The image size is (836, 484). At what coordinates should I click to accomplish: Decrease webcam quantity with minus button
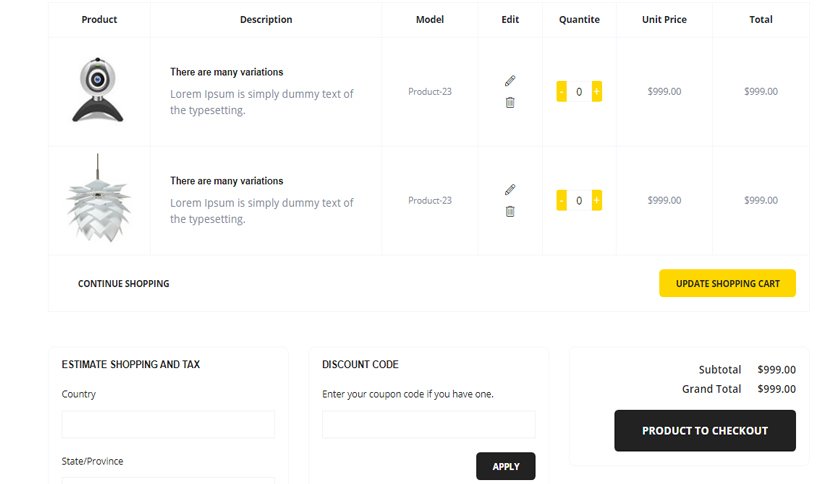coord(561,92)
